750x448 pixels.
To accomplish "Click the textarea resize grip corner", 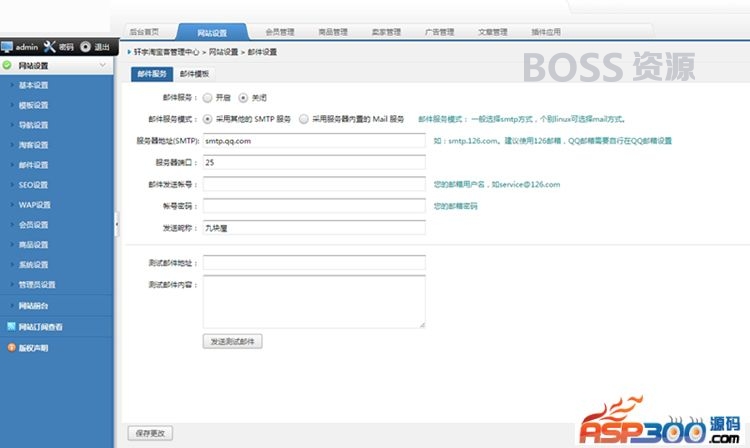I will click(x=422, y=325).
